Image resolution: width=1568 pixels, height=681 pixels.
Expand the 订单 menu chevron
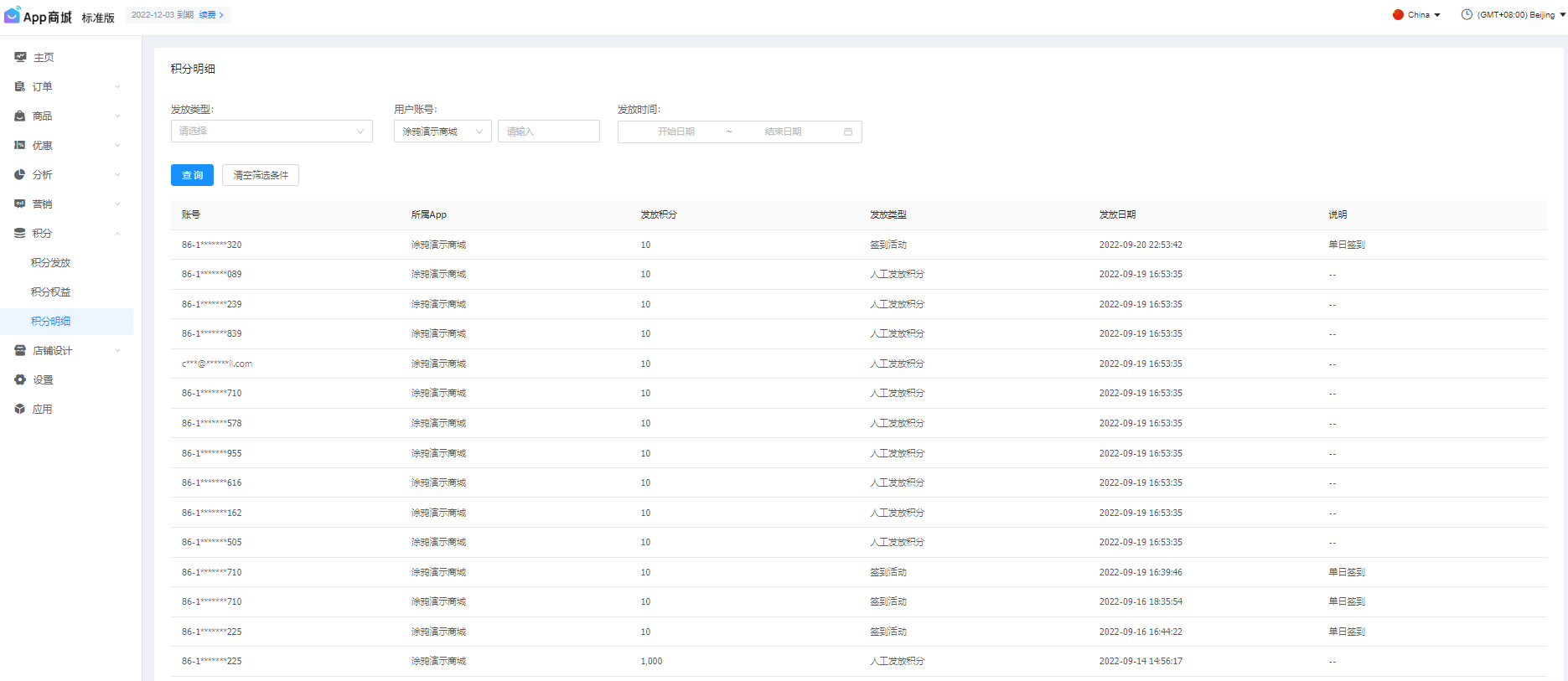(117, 86)
